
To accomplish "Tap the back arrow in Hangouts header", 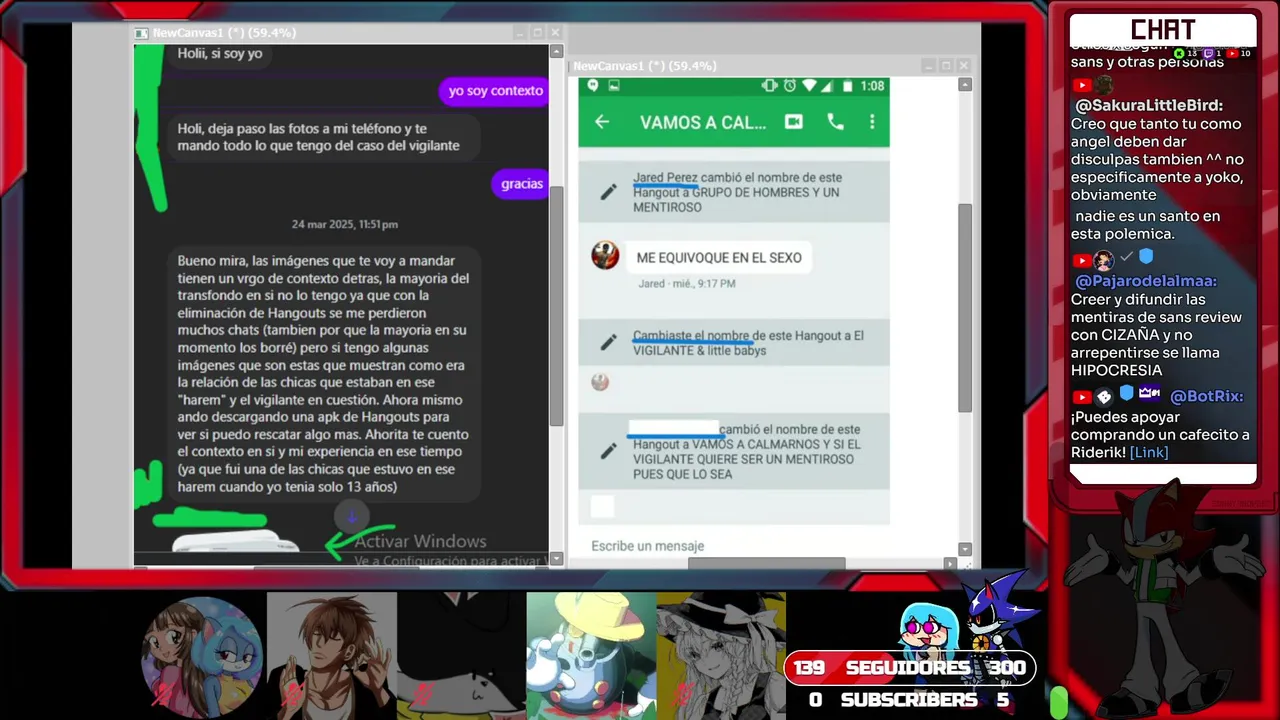I will pyautogui.click(x=602, y=122).
